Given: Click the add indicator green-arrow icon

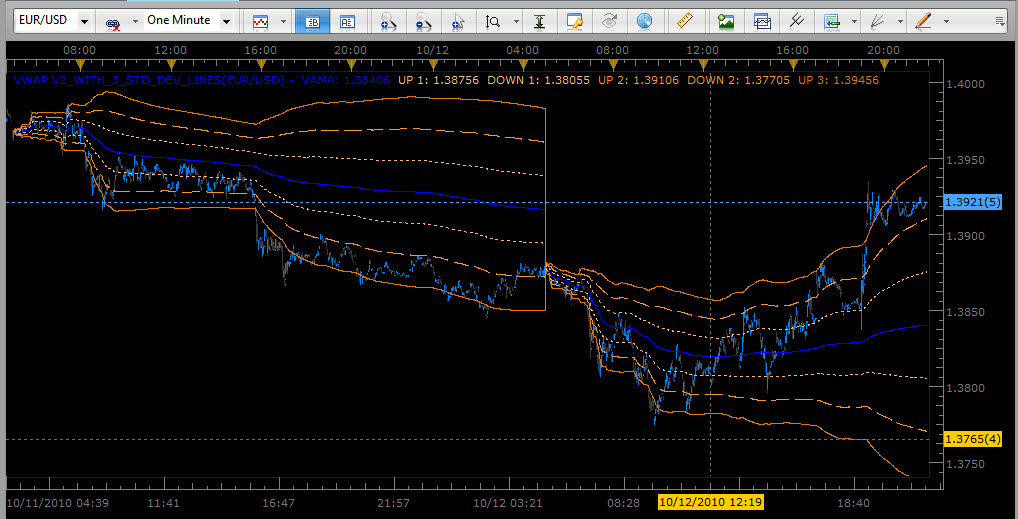Looking at the screenshot, I should [832, 22].
